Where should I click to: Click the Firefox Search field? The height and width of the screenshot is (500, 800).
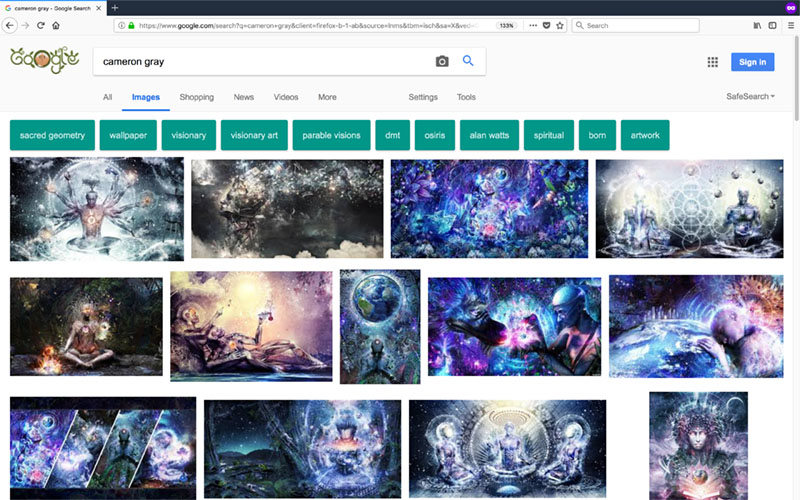(635, 26)
